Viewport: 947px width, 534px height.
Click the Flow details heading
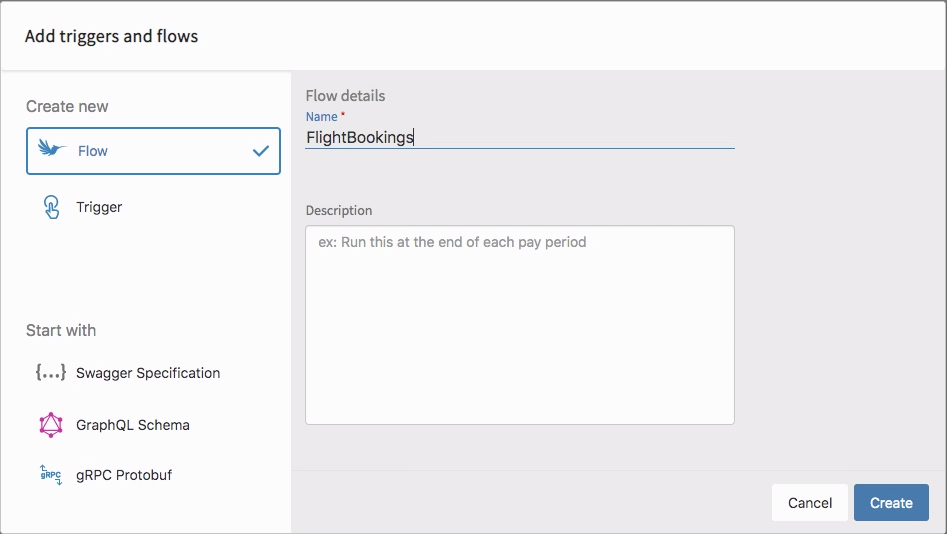point(345,95)
